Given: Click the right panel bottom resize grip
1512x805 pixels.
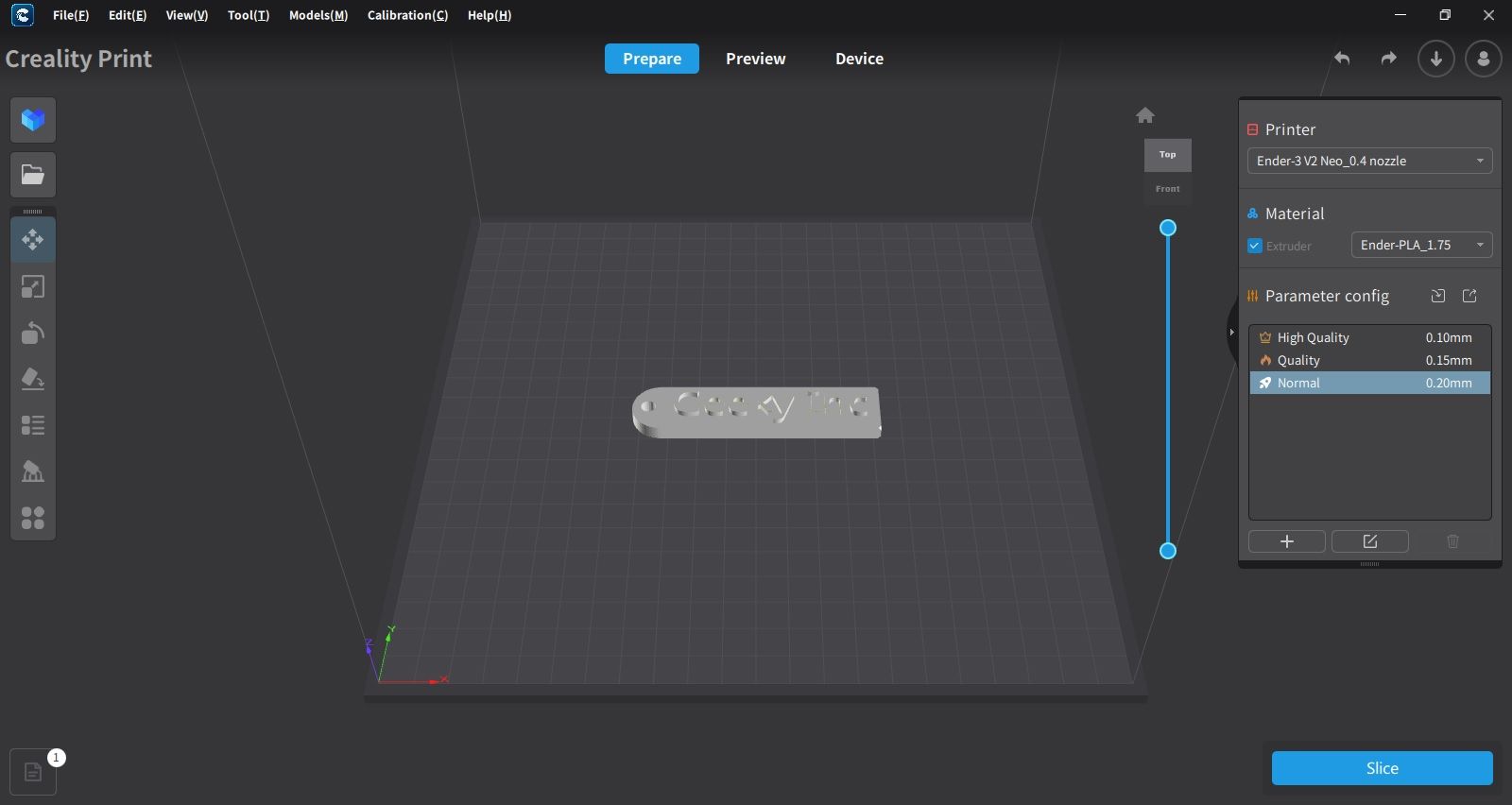Looking at the screenshot, I should [1370, 564].
